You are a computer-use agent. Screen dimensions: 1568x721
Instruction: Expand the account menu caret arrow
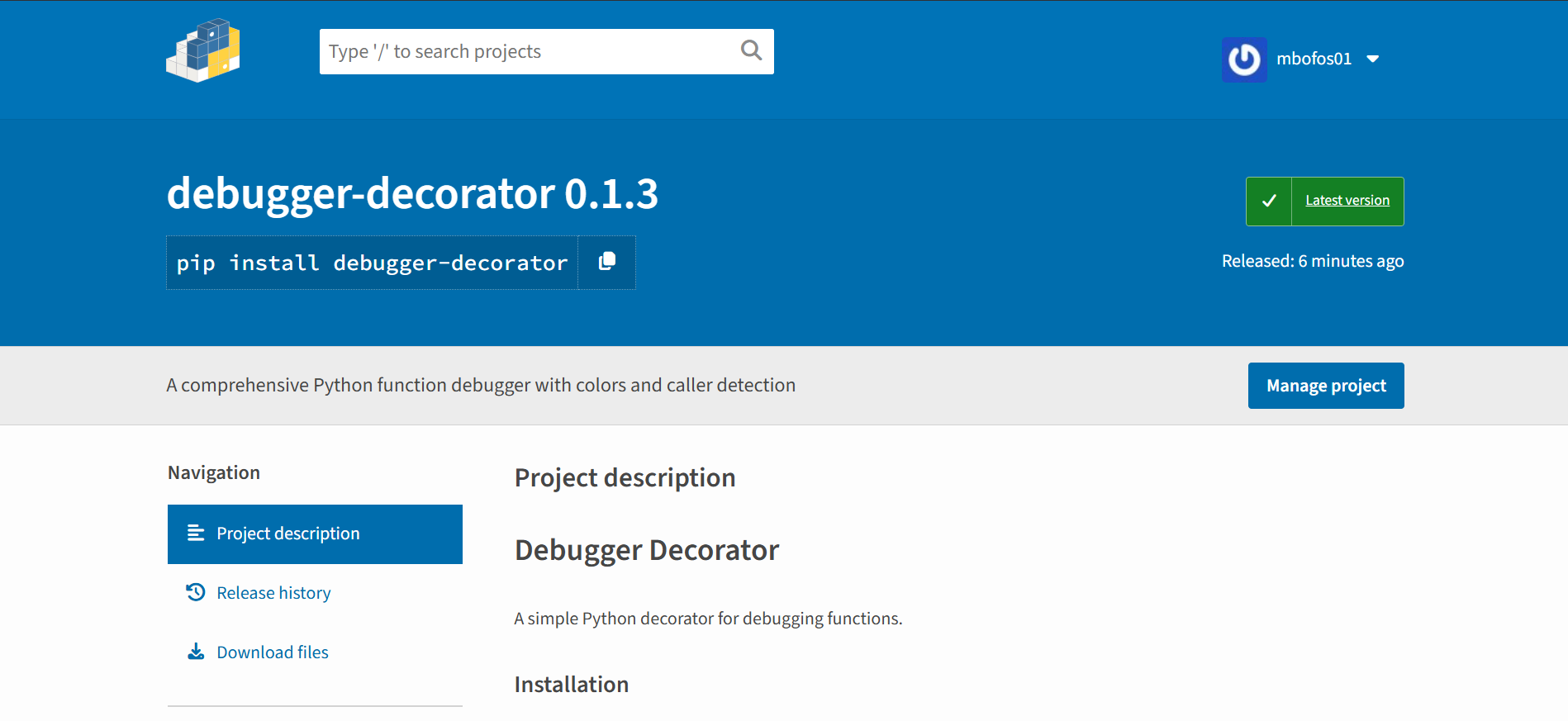pyautogui.click(x=1373, y=59)
